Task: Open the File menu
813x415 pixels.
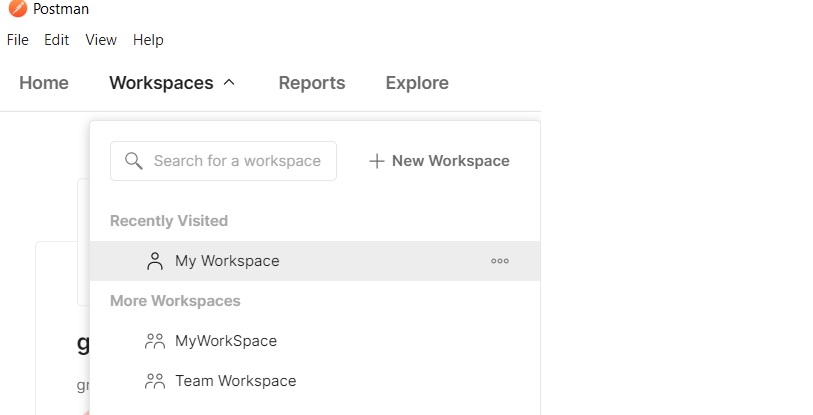Action: click(18, 40)
